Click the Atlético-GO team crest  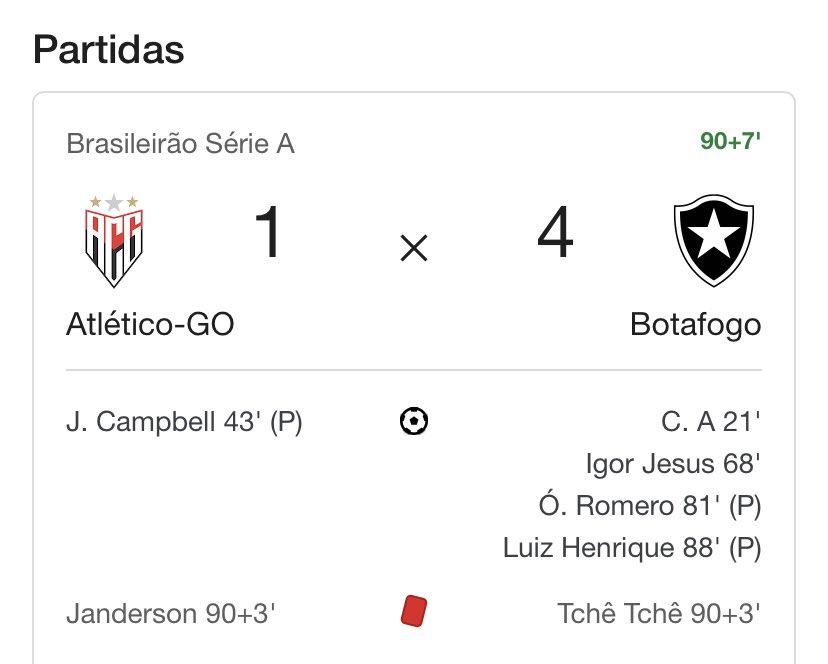(111, 241)
